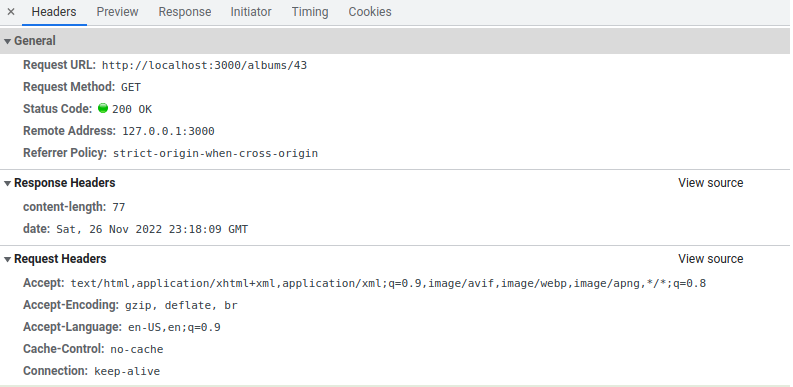Collapse the Request Headers section arrow
This screenshot has height=387, width=793.
[7, 260]
